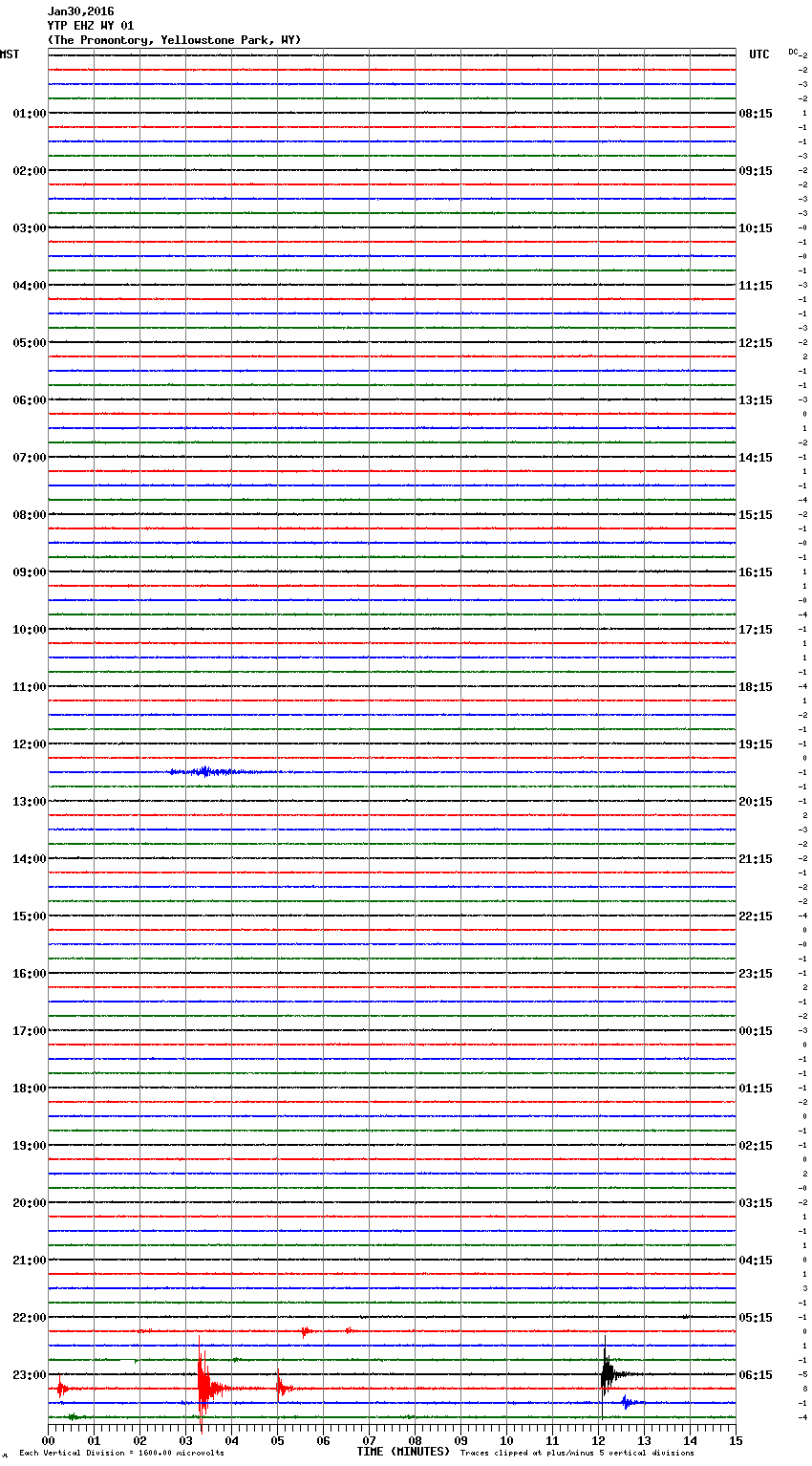Viewport: 812px width, 1466px height.
Task: Click the date label Jan30,2016
Action: point(80,11)
